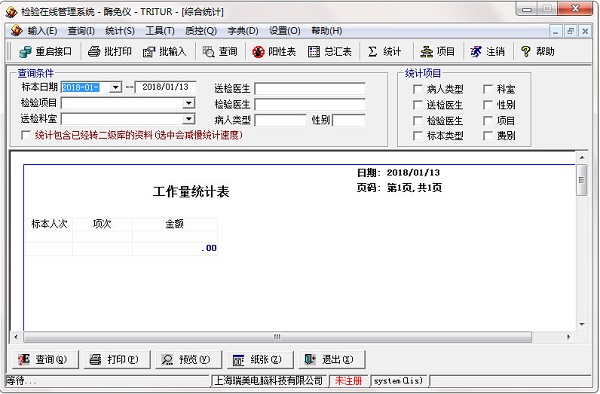Open 项目 items from toolbar
Image resolution: width=600 pixels, height=394 pixels.
point(437,52)
